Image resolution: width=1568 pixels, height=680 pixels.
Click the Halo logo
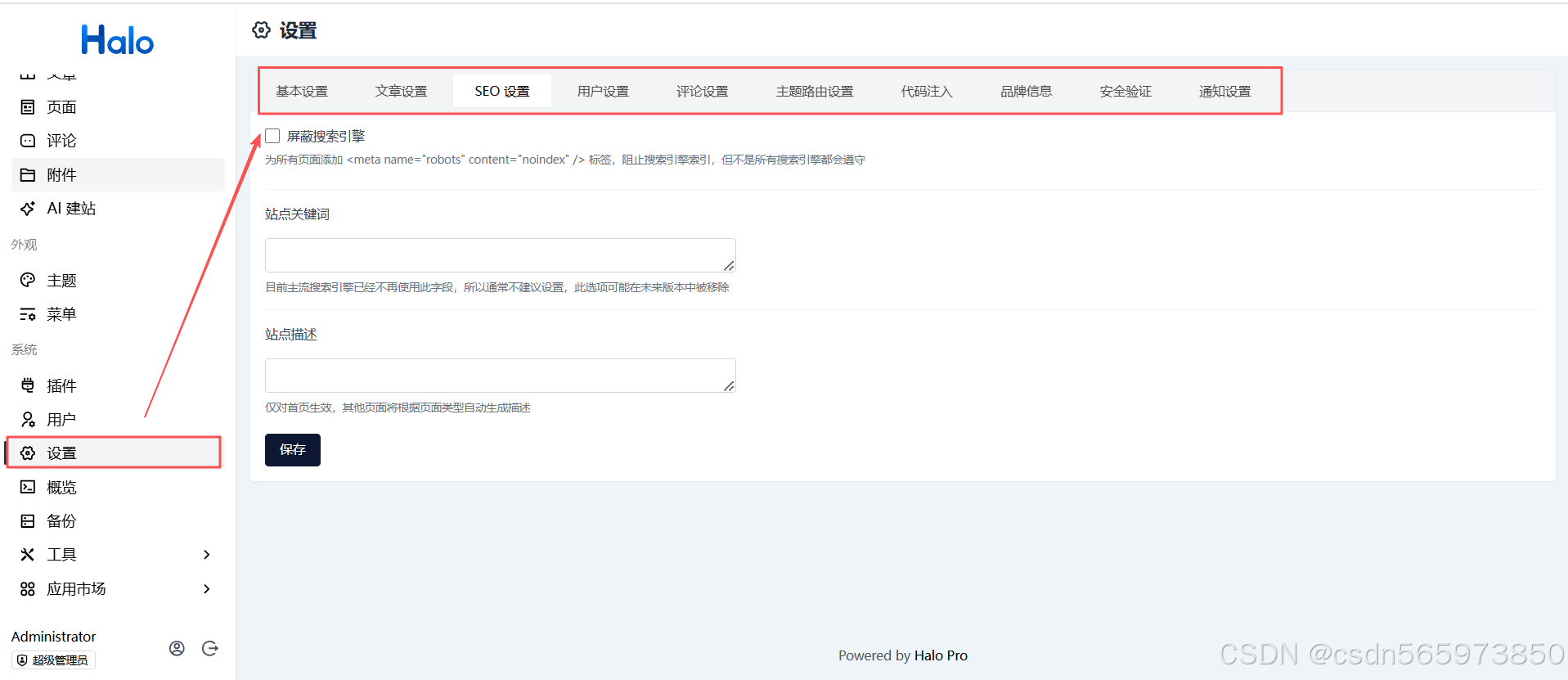pyautogui.click(x=117, y=40)
